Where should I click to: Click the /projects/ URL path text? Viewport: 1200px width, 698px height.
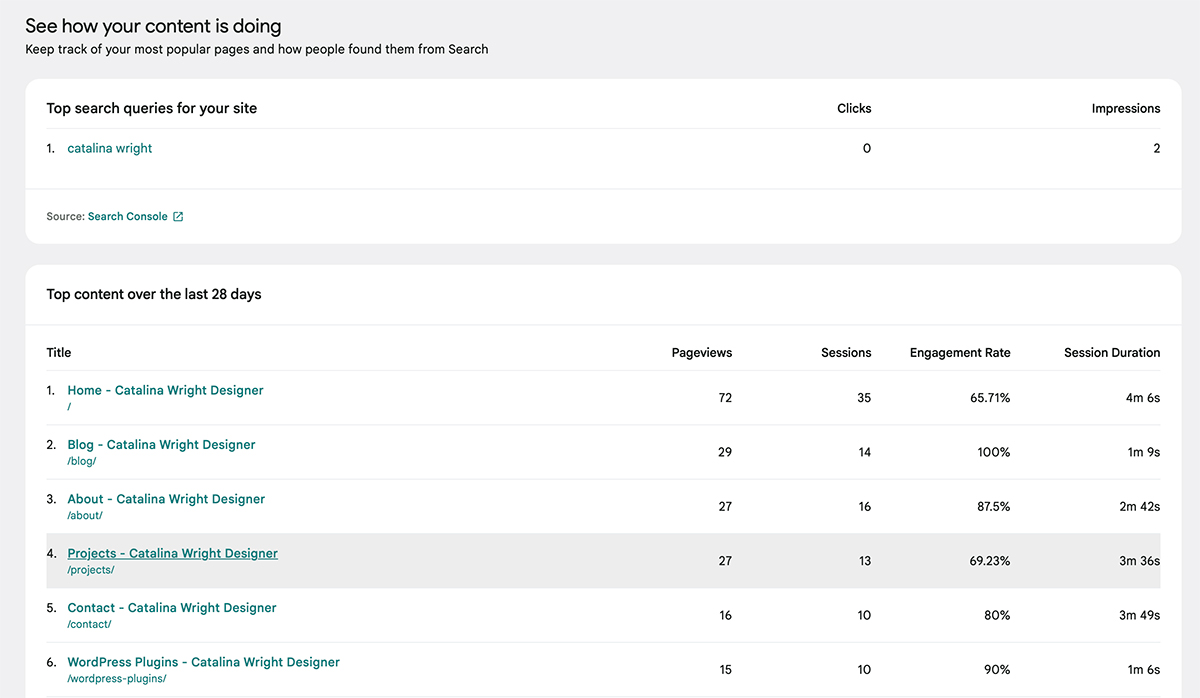91,570
